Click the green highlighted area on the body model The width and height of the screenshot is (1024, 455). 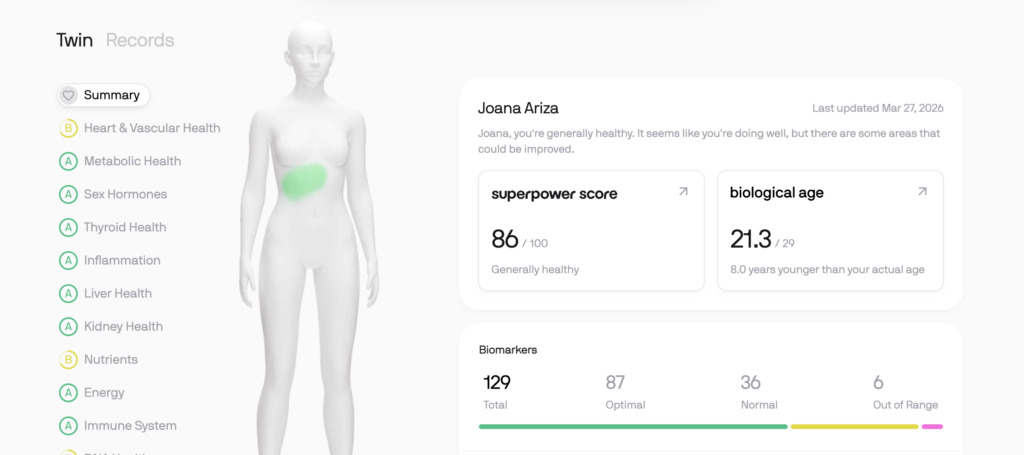point(304,181)
